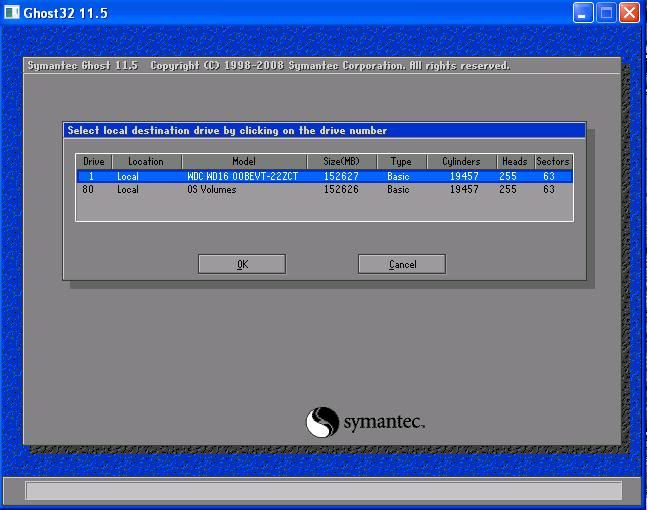Click the Drive column header
The height and width of the screenshot is (510, 648).
tap(94, 162)
